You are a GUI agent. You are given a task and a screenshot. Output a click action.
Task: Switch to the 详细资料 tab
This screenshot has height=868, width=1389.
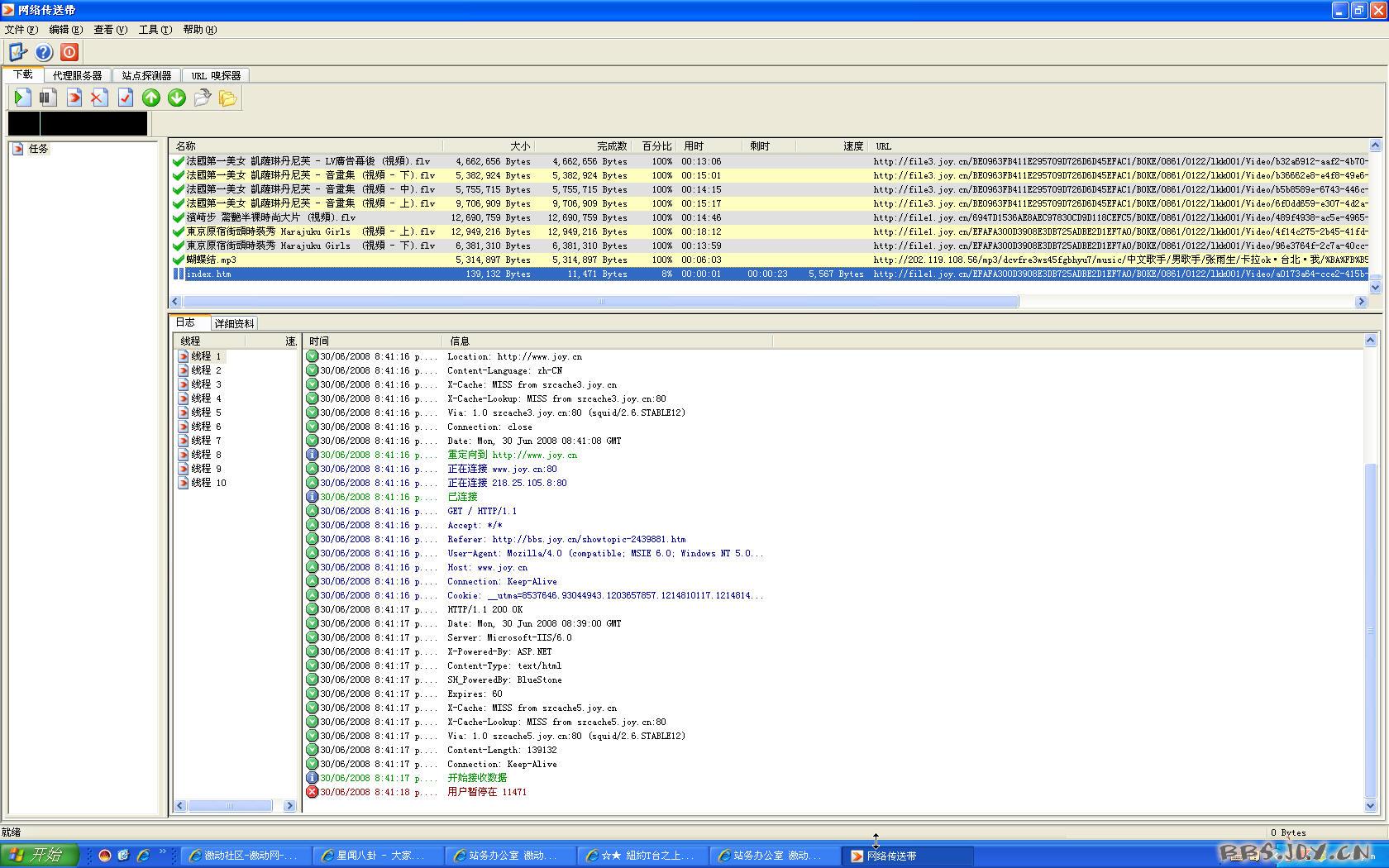pyautogui.click(x=234, y=323)
